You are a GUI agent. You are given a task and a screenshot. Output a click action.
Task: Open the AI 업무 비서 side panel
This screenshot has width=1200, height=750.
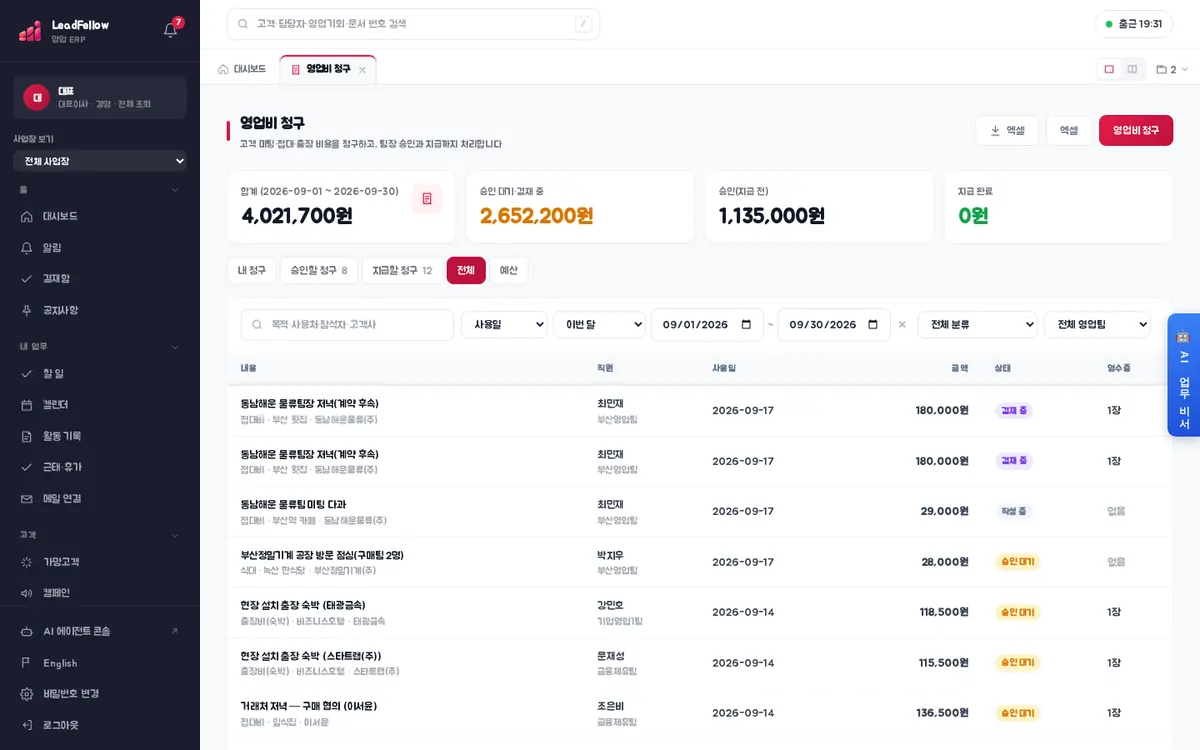(1183, 375)
